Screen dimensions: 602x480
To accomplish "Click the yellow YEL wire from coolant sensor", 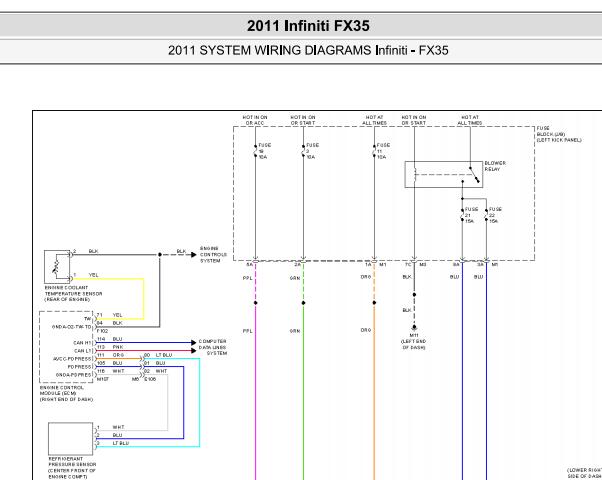I will (144, 299).
